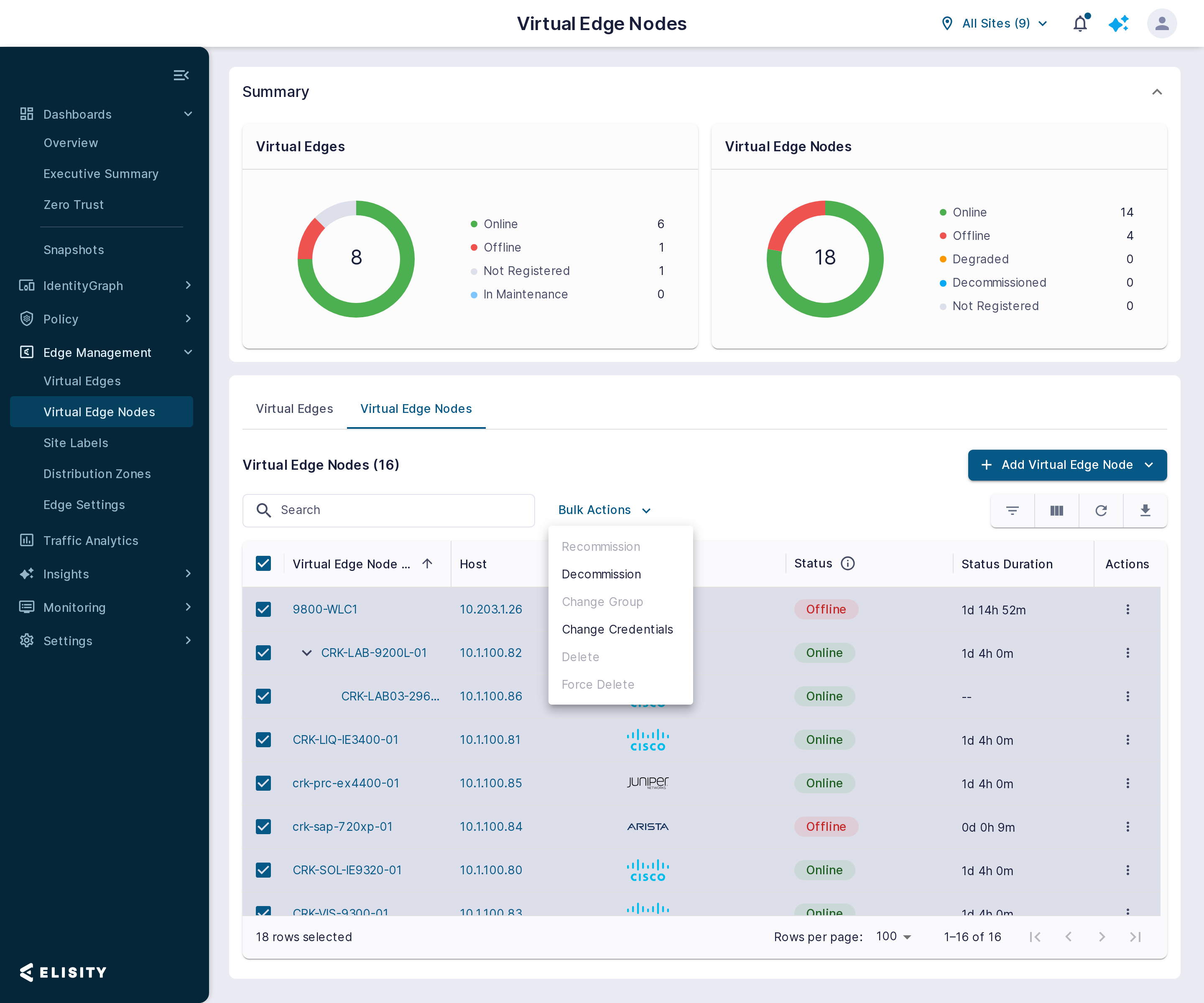Screen dimensions: 1204x1003
Task: Toggle the select-all header checkbox
Action: tap(263, 563)
